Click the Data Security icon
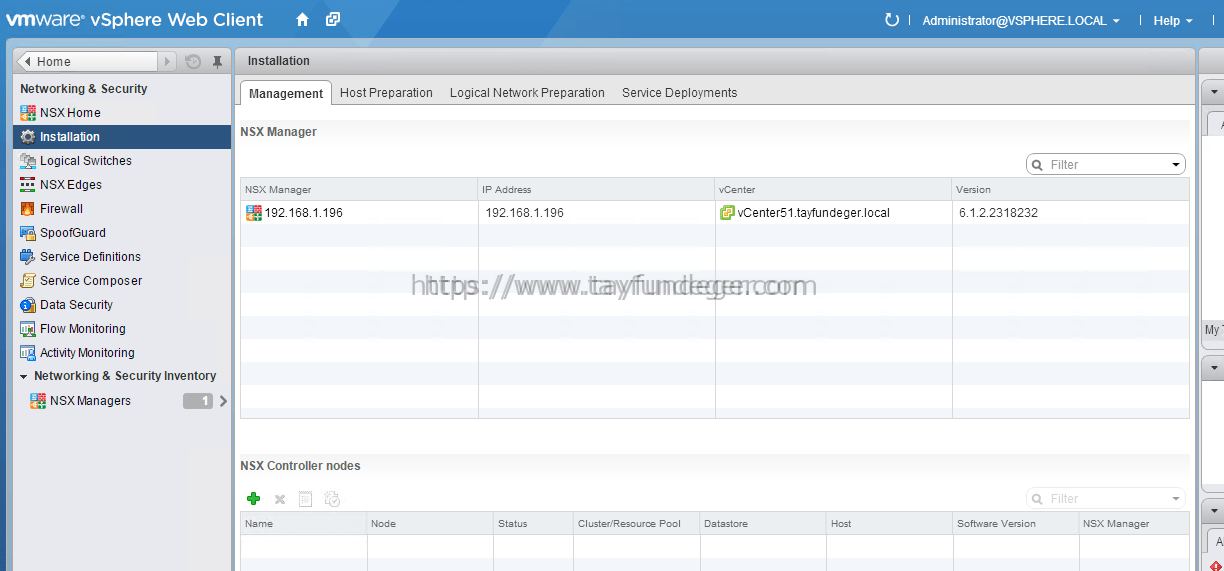Screen dimensions: 1224x571 (x=28, y=305)
